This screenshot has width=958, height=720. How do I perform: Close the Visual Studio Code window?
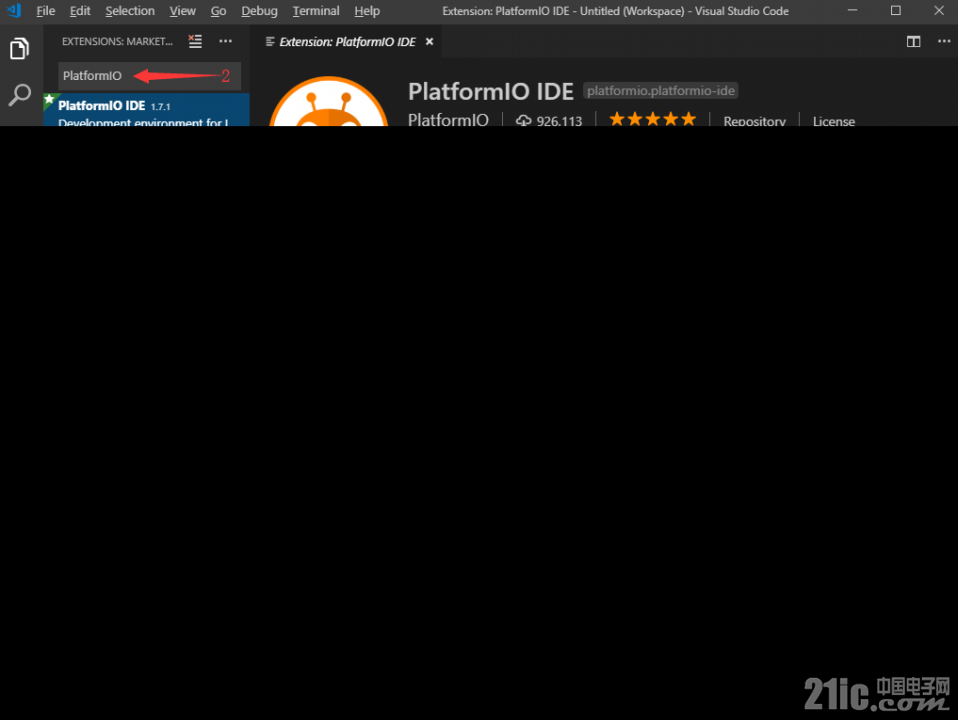point(939,10)
